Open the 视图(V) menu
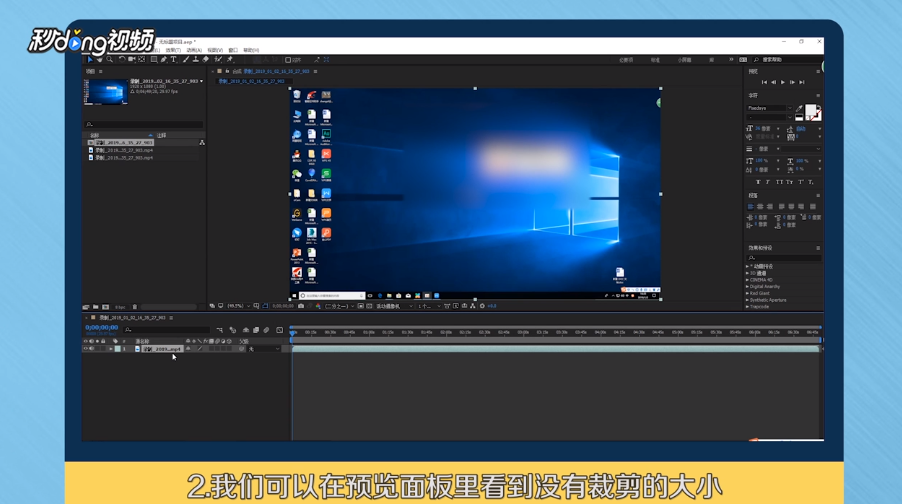This screenshot has height=504, width=902. pos(215,51)
